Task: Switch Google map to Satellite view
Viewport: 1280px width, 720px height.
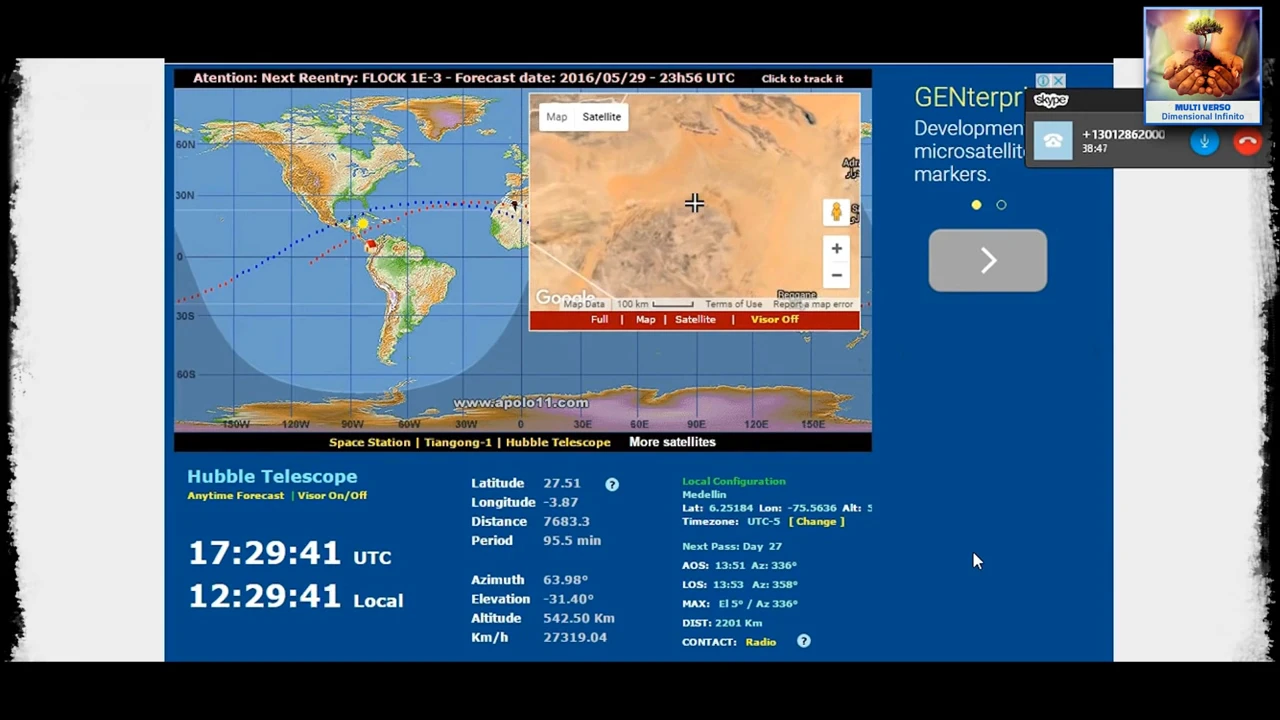Action: [x=601, y=117]
